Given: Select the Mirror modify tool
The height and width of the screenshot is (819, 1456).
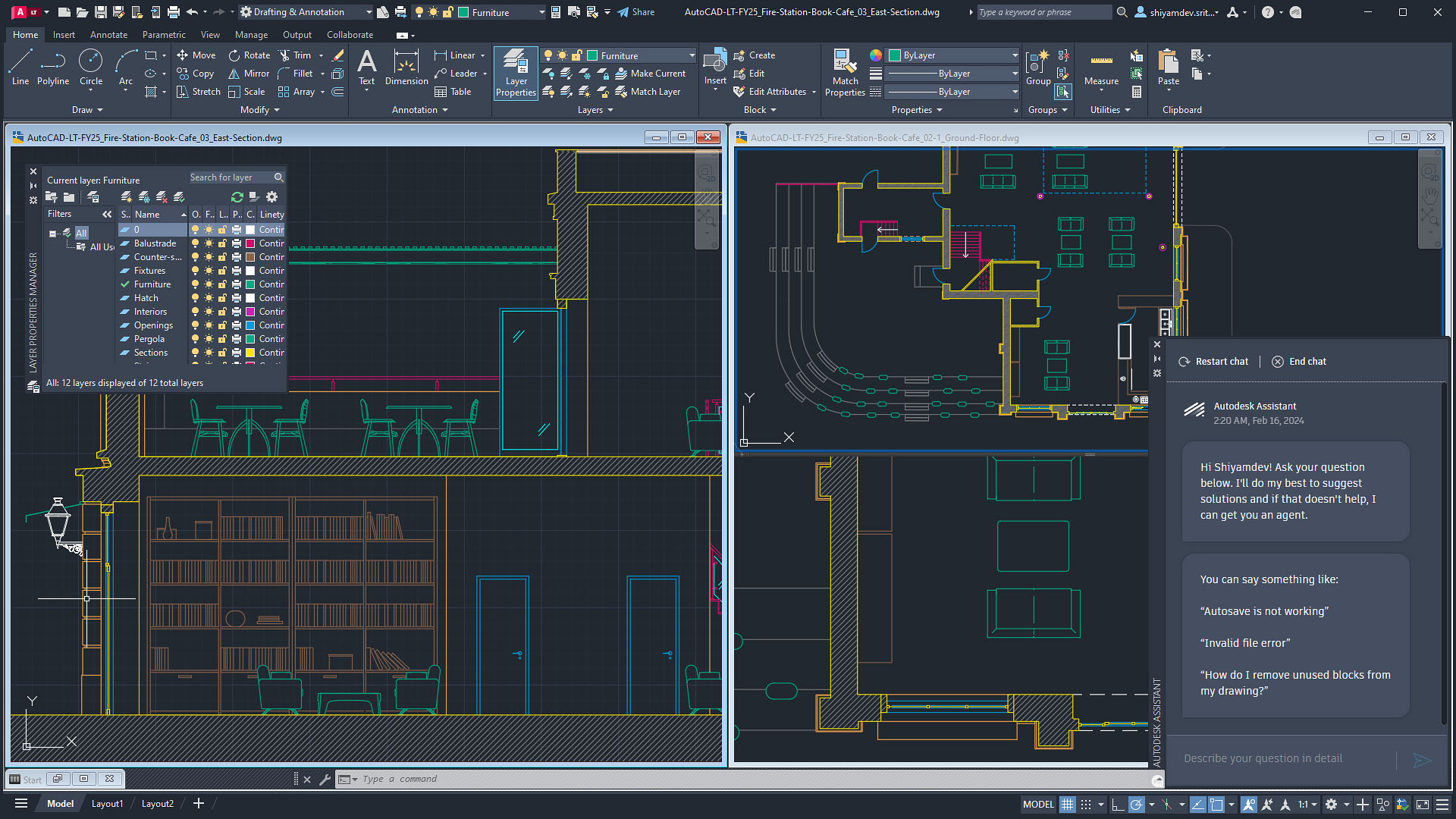Looking at the screenshot, I should [x=248, y=73].
